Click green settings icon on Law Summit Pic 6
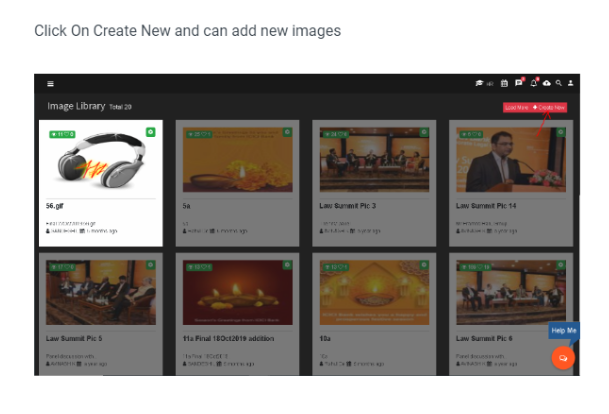Screen dimensions: 609x414 561,265
